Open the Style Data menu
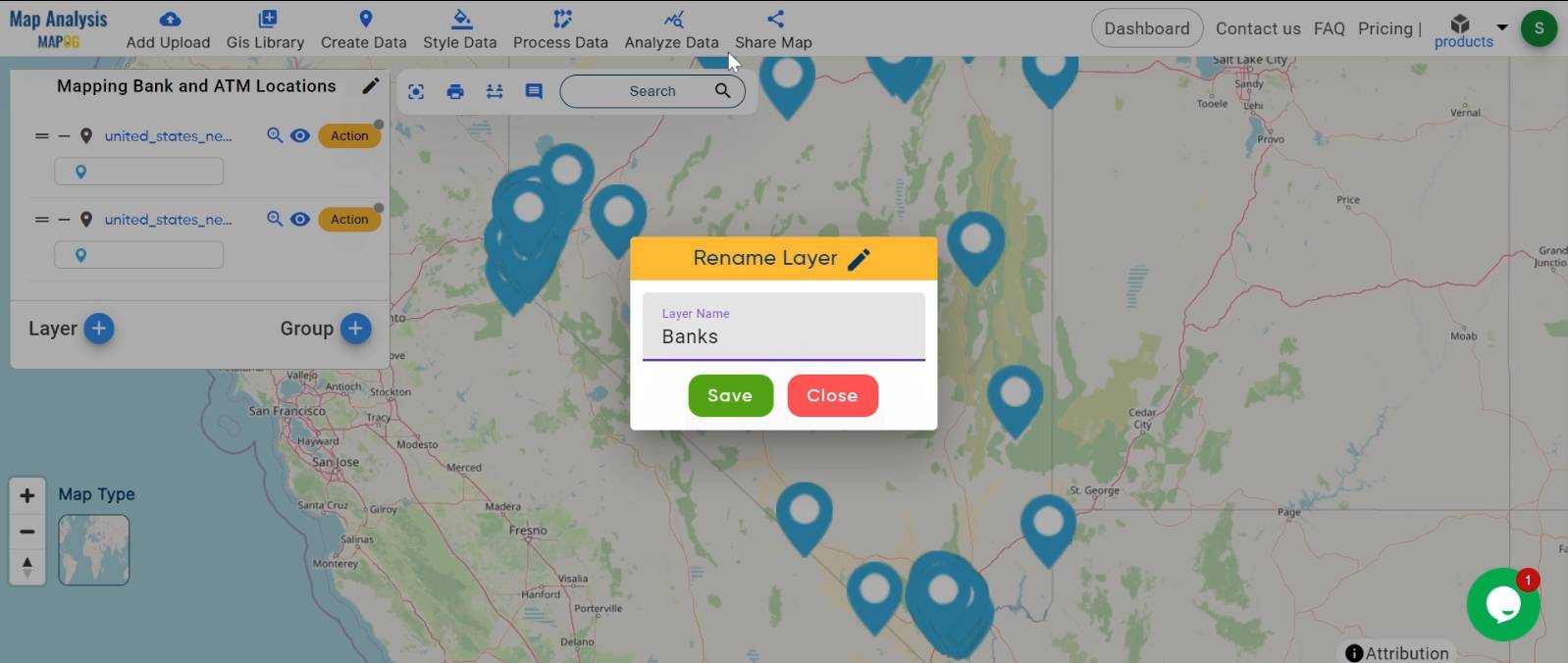Image resolution: width=1568 pixels, height=663 pixels. coord(459,29)
